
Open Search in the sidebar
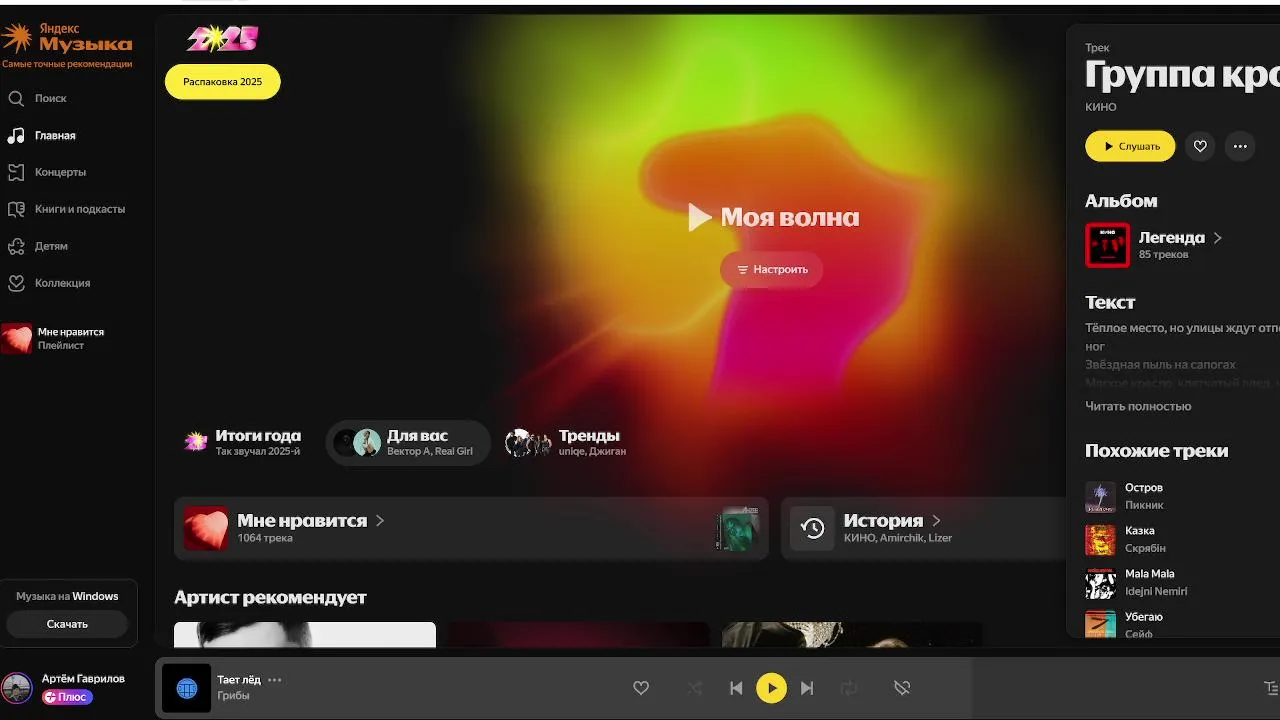(x=50, y=98)
